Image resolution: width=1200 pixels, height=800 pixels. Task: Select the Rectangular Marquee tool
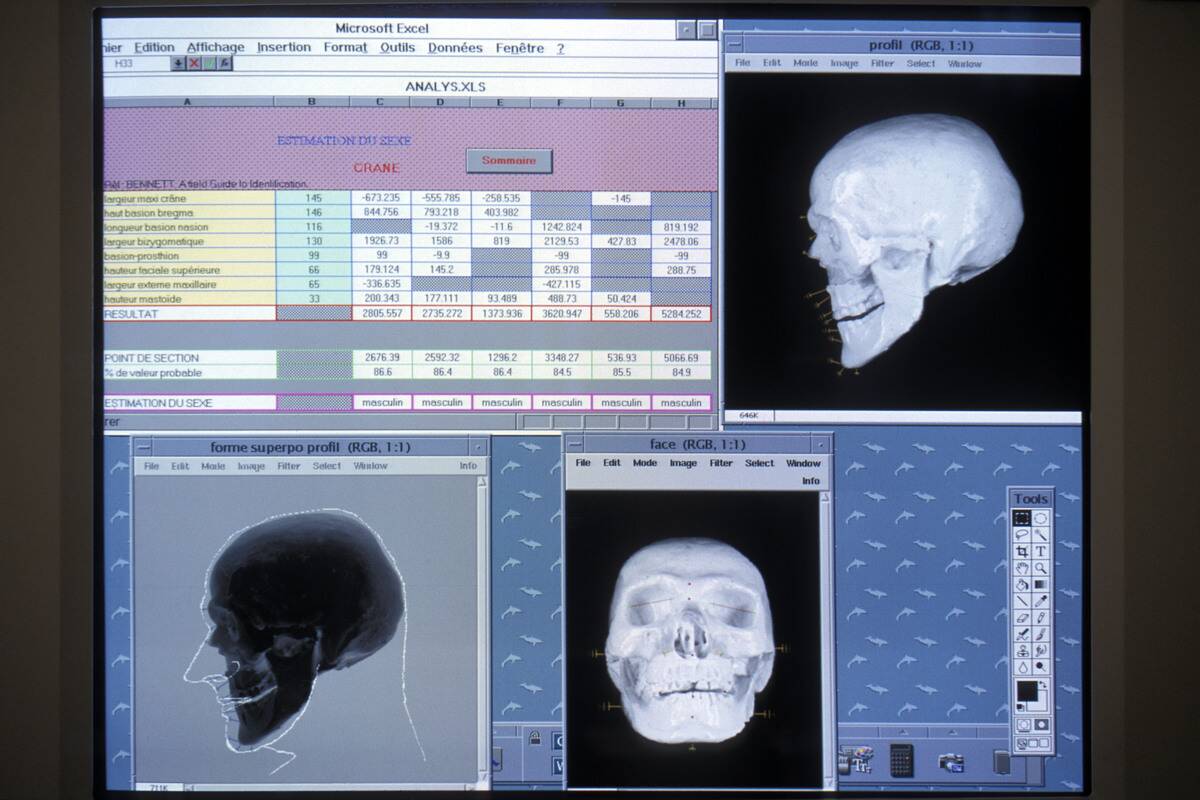[x=1022, y=518]
